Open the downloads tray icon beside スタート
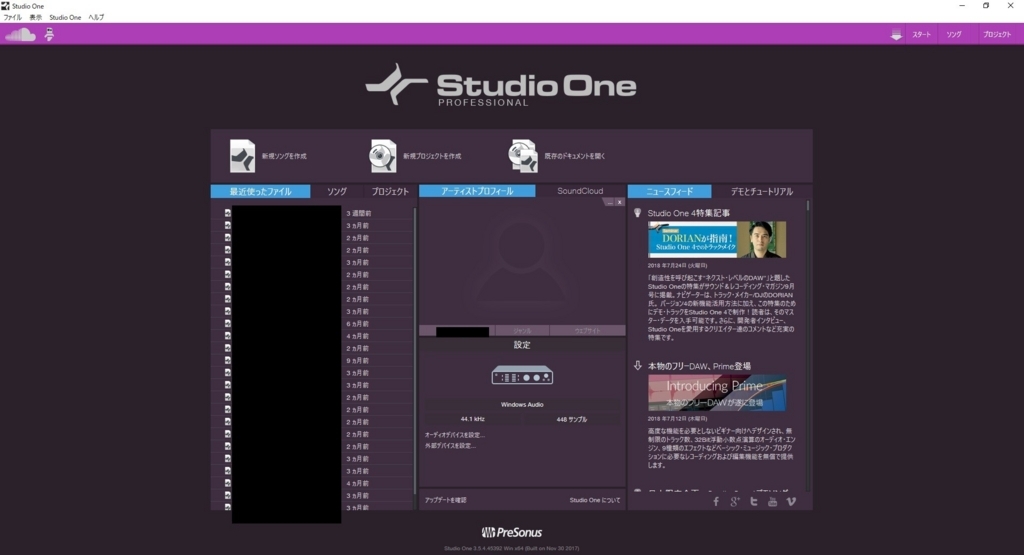The width and height of the screenshot is (1024, 555). [x=896, y=35]
